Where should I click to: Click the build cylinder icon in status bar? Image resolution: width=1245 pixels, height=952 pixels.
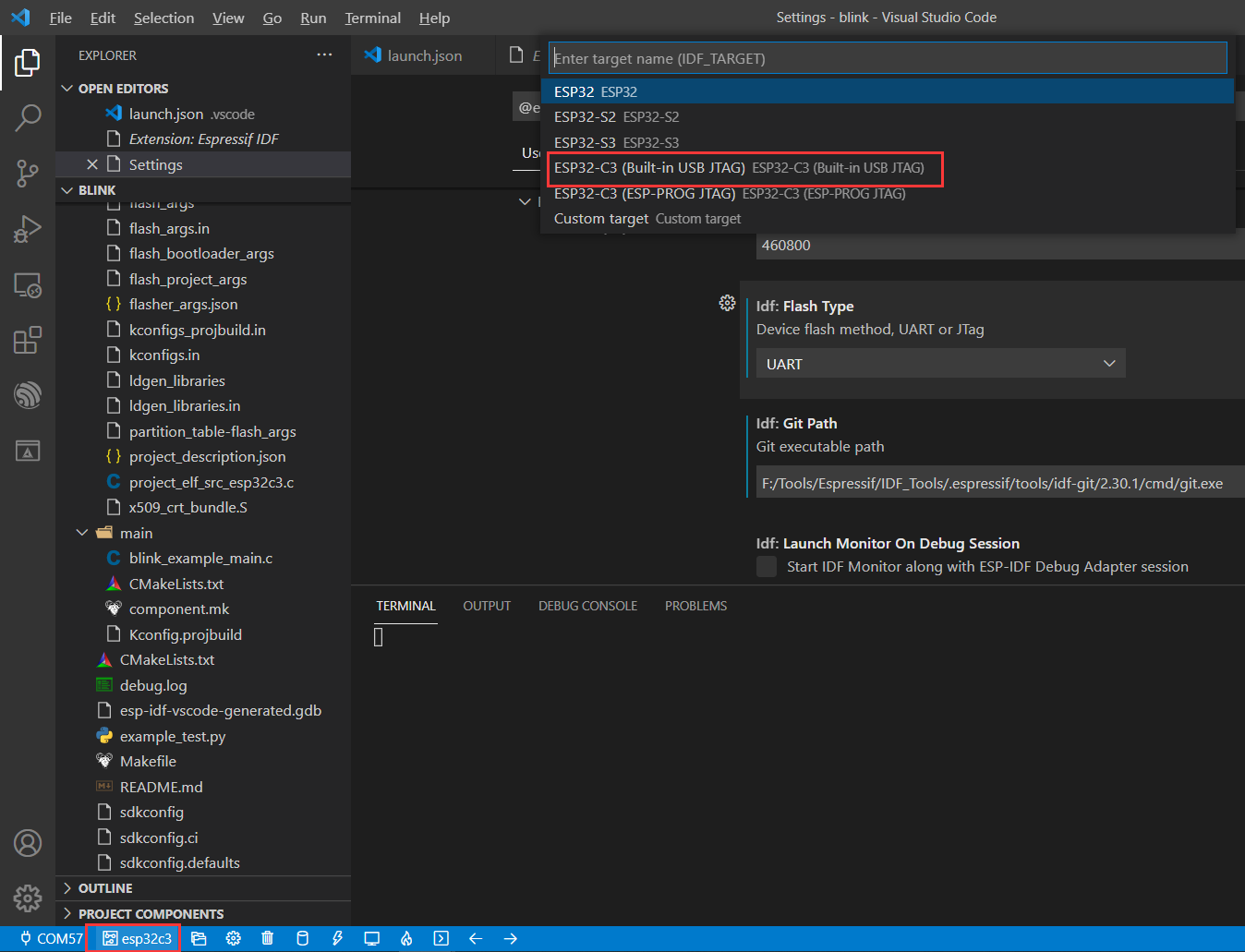302,939
